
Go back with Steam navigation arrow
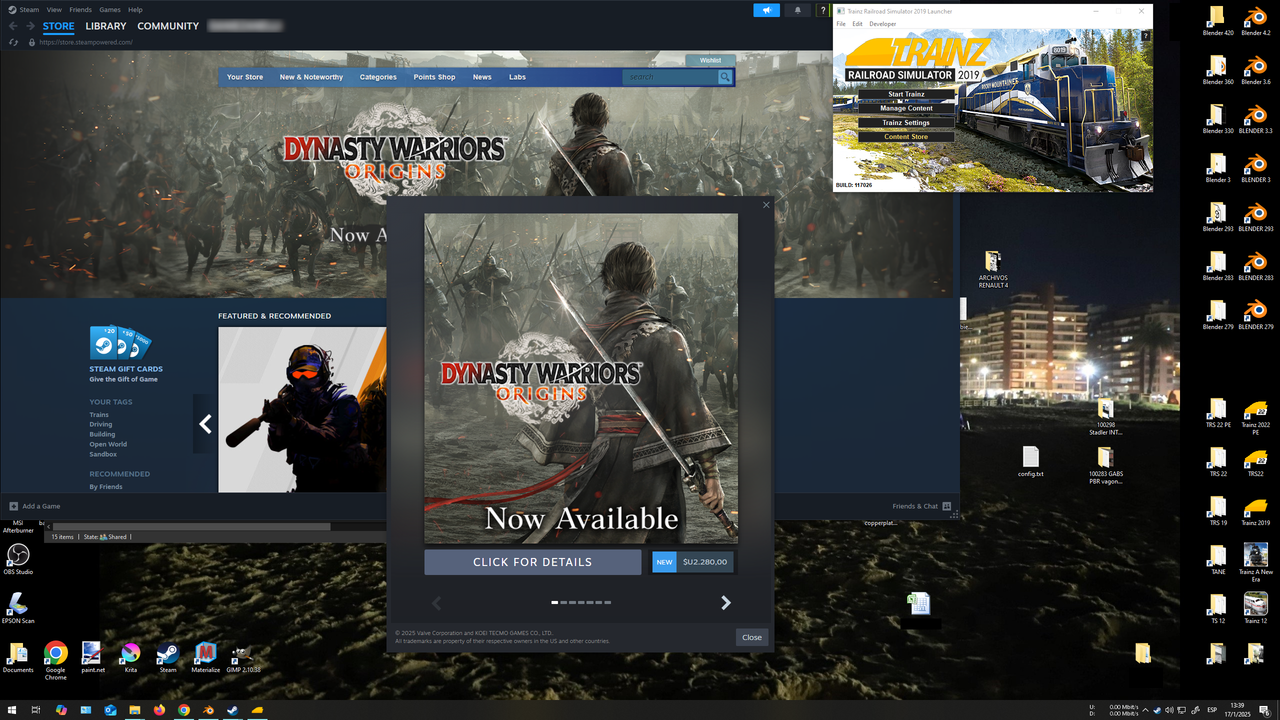tap(12, 26)
